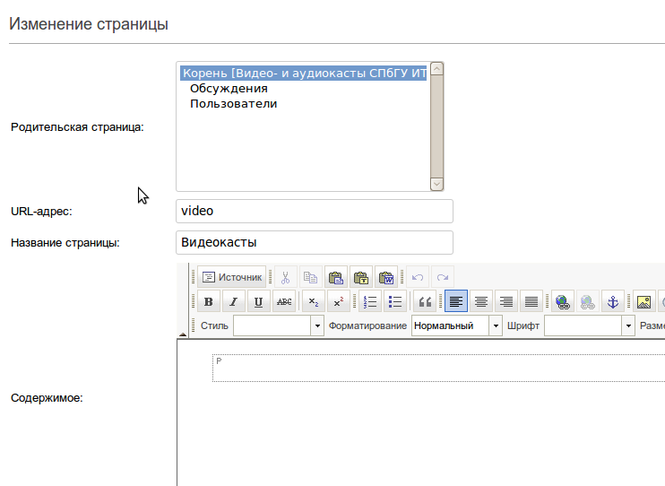Toggle strikethrough text formatting
665x486 pixels.
(284, 301)
